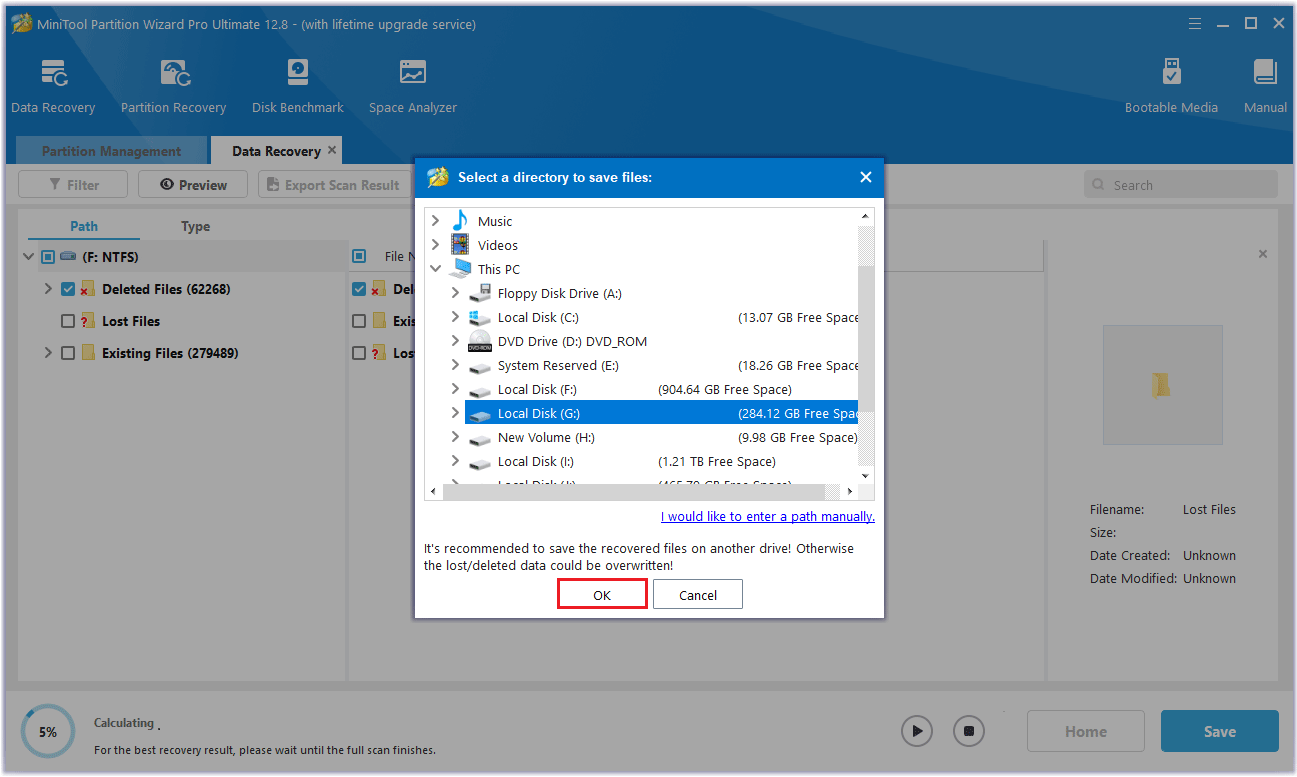Check the Lost Files tree checkbox
The width and height of the screenshot is (1297, 777).
(68, 321)
